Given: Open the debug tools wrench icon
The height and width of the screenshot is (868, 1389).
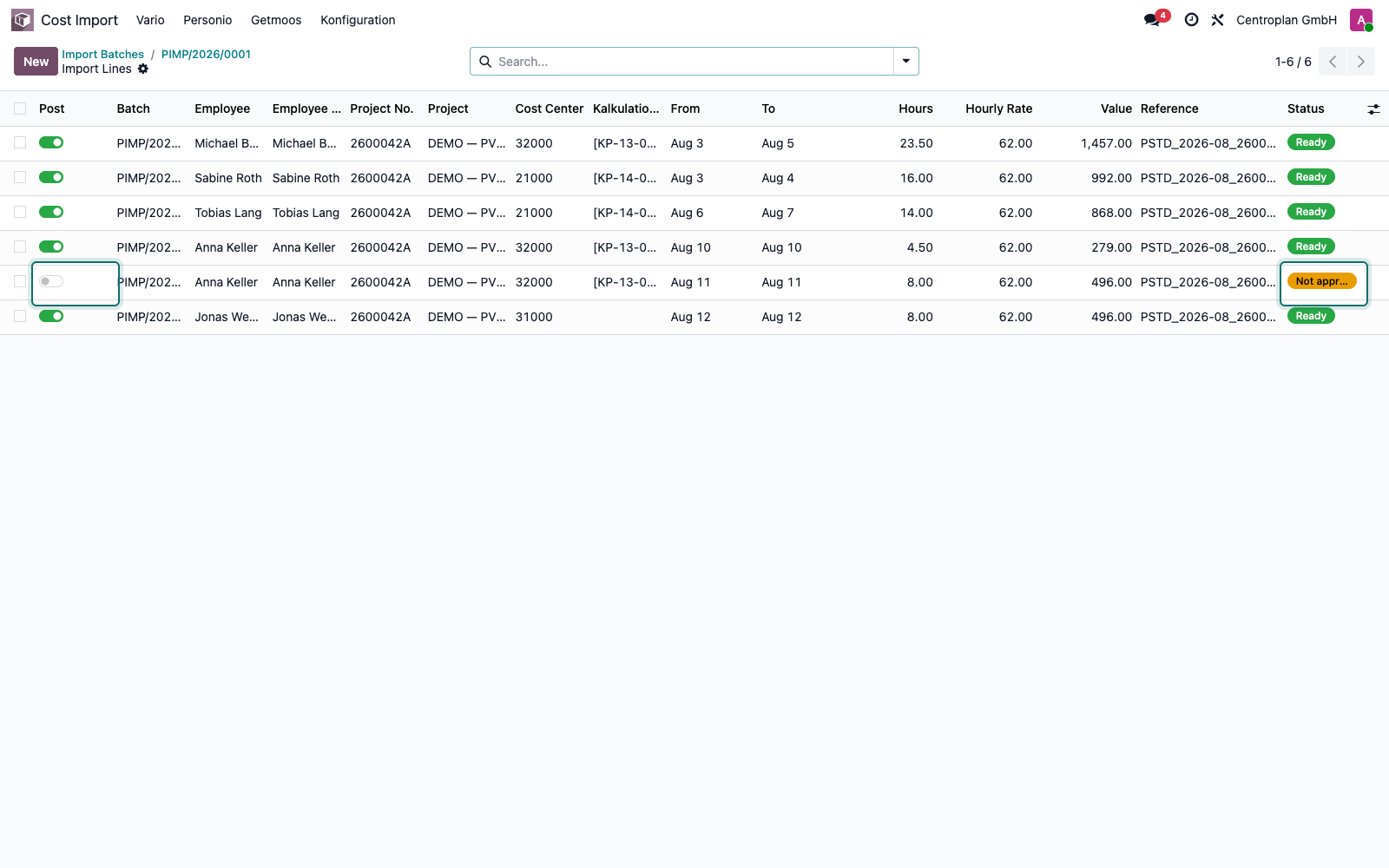Looking at the screenshot, I should (x=1218, y=20).
